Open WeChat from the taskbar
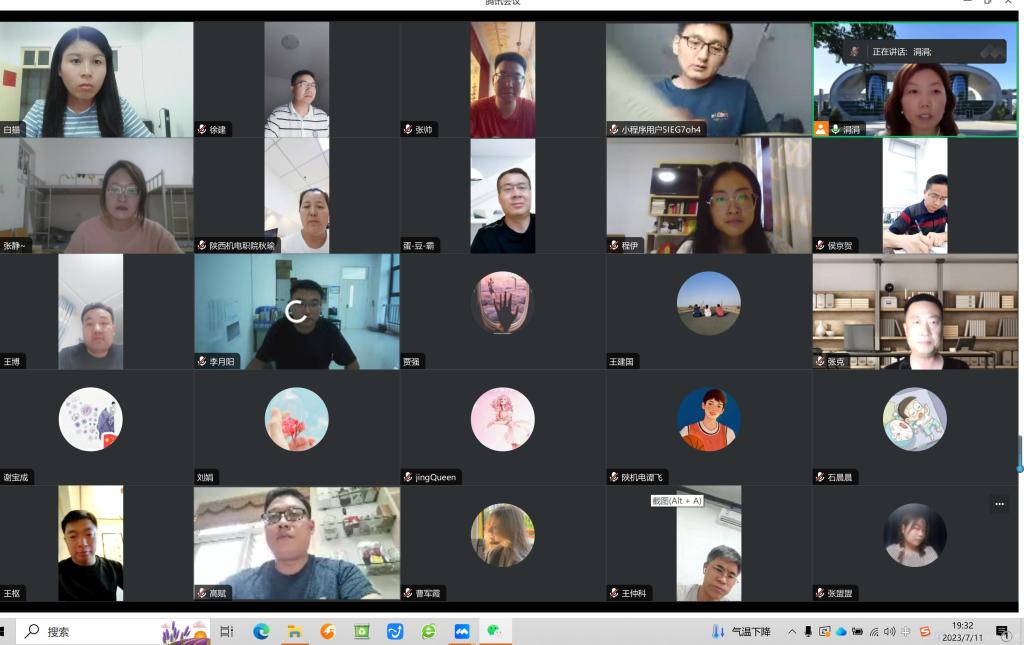This screenshot has width=1024, height=645. pos(494,632)
